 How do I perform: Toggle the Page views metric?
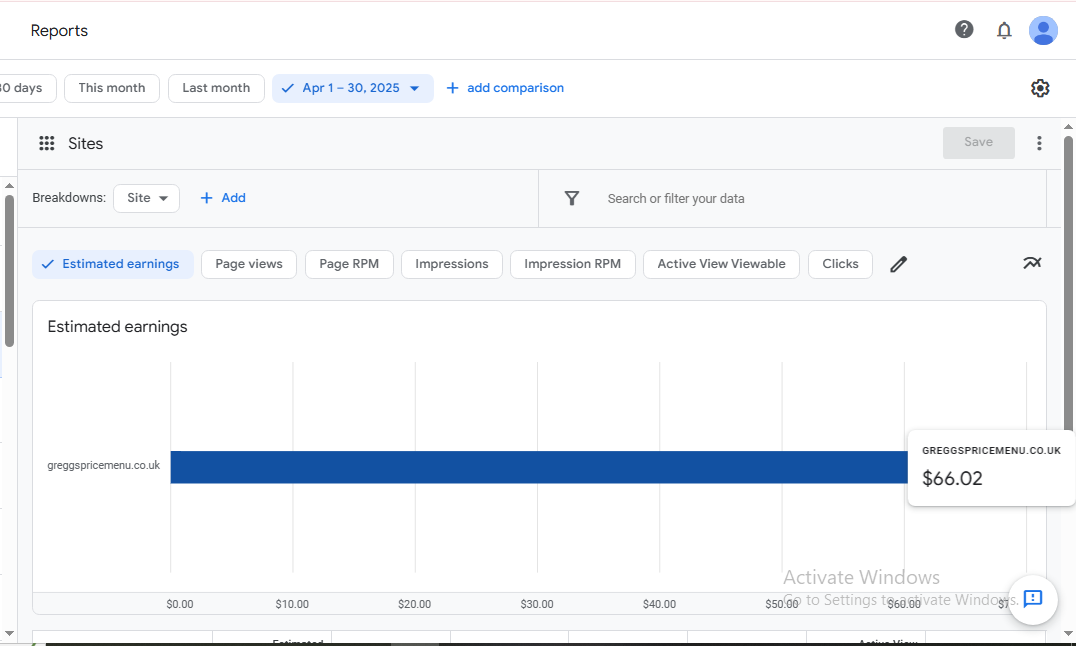click(x=248, y=264)
